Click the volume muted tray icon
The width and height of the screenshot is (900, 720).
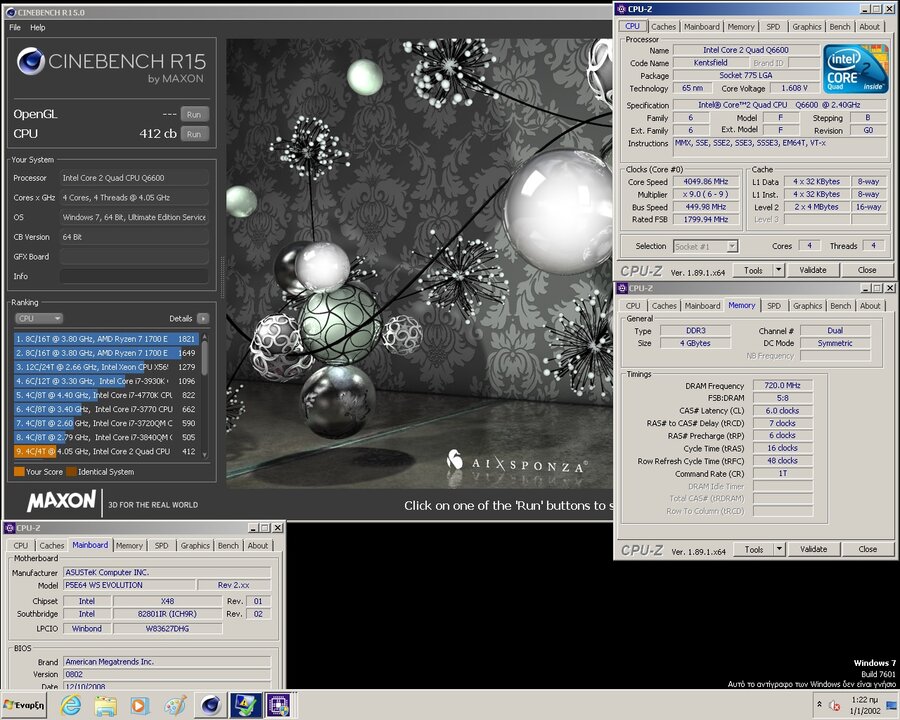tap(835, 705)
